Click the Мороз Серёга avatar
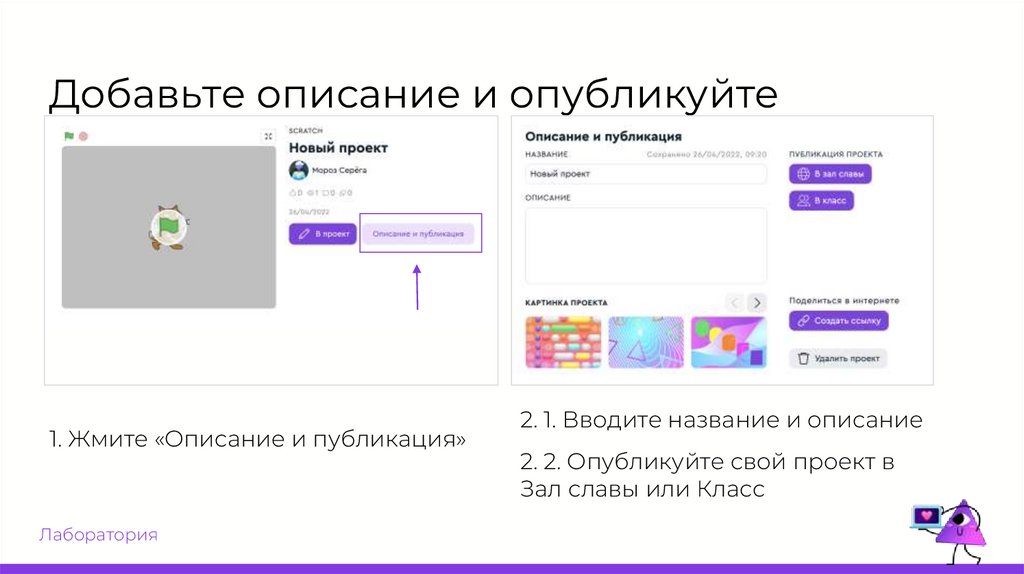1024x574 pixels. coord(298,170)
